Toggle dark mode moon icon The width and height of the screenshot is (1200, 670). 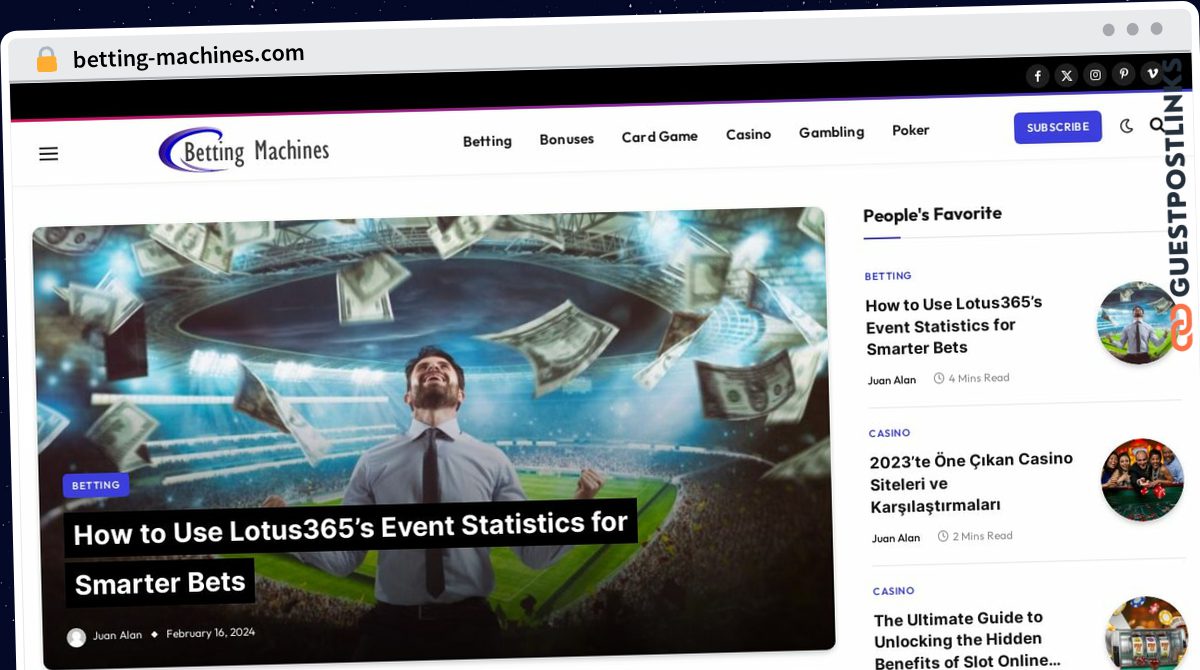1127,126
